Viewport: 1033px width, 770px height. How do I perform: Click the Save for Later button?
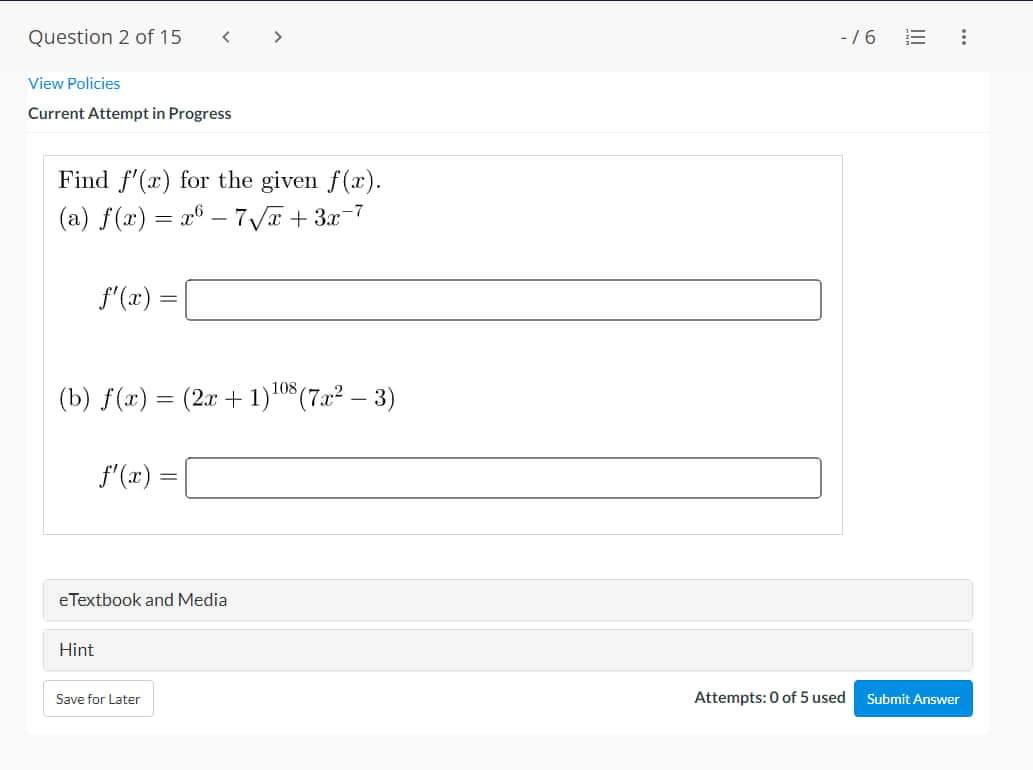[x=98, y=698]
